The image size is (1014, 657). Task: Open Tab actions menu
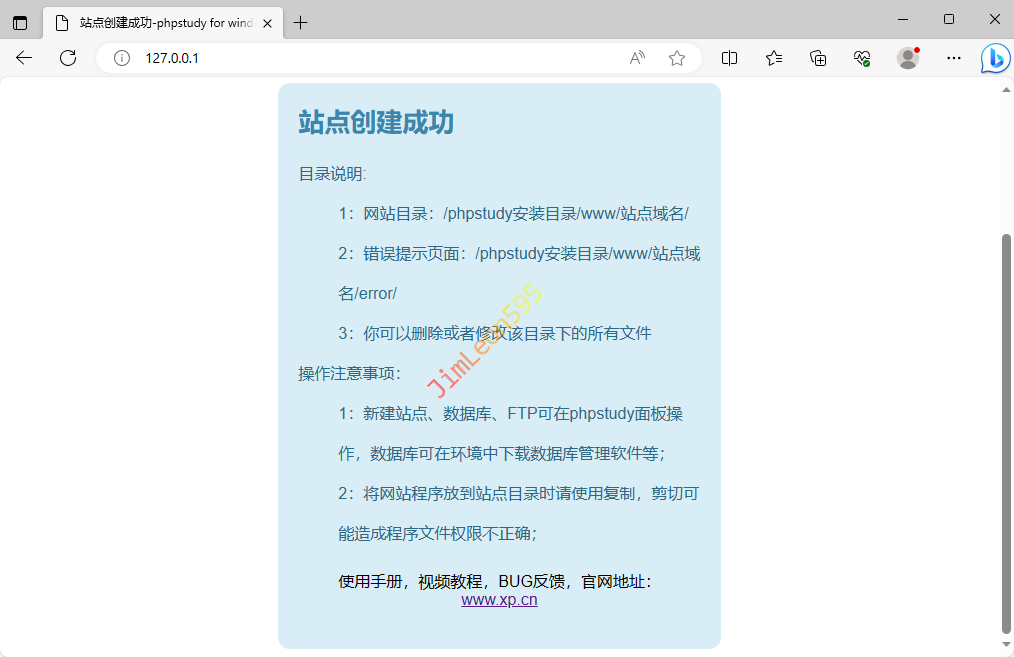pyautogui.click(x=20, y=22)
